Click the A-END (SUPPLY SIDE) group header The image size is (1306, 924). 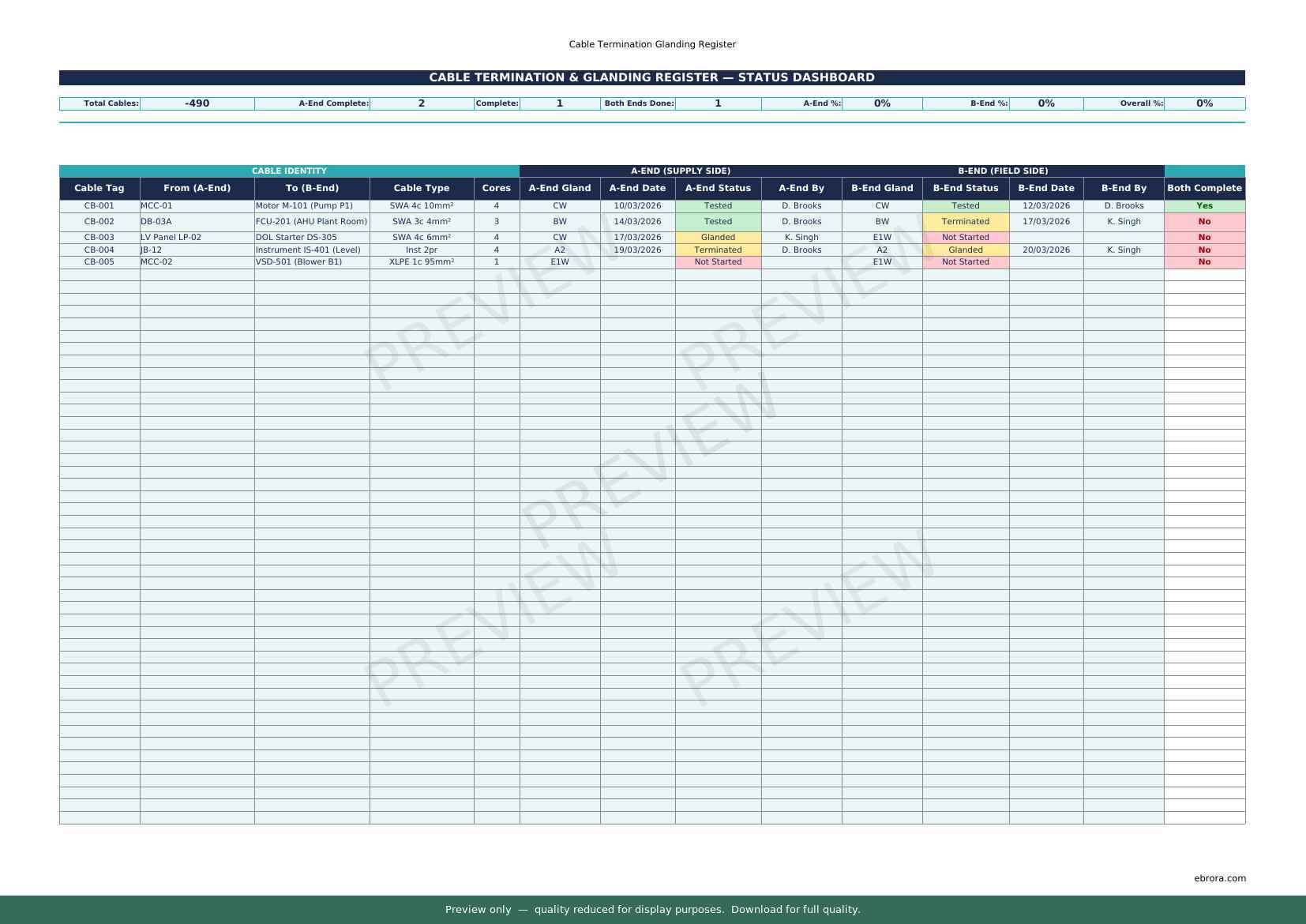(x=680, y=171)
